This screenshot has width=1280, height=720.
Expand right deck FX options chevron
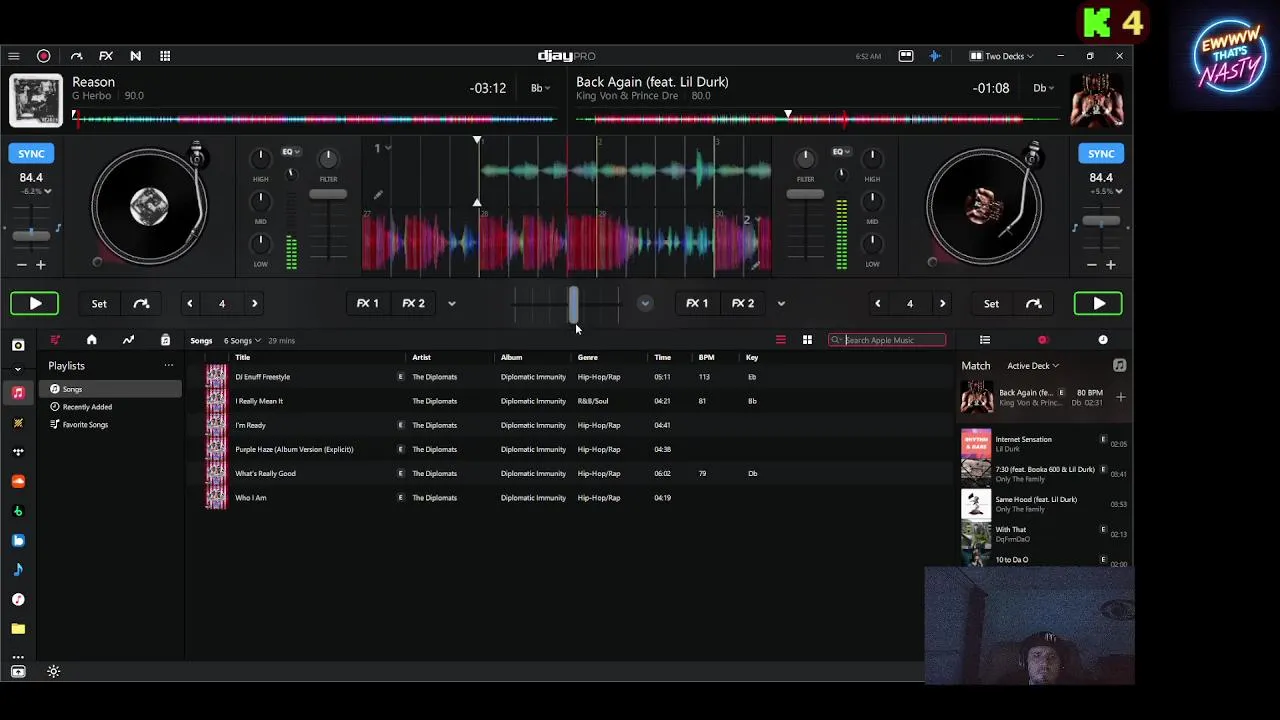781,304
